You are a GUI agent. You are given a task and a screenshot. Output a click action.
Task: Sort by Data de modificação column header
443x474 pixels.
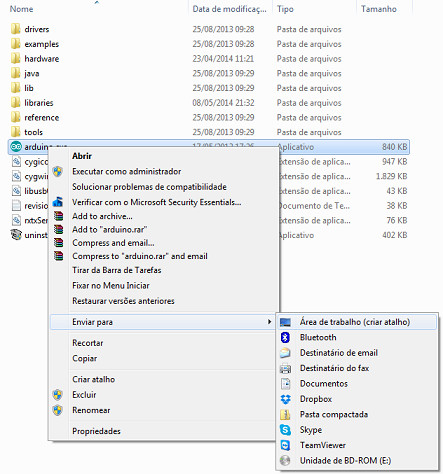coord(230,9)
